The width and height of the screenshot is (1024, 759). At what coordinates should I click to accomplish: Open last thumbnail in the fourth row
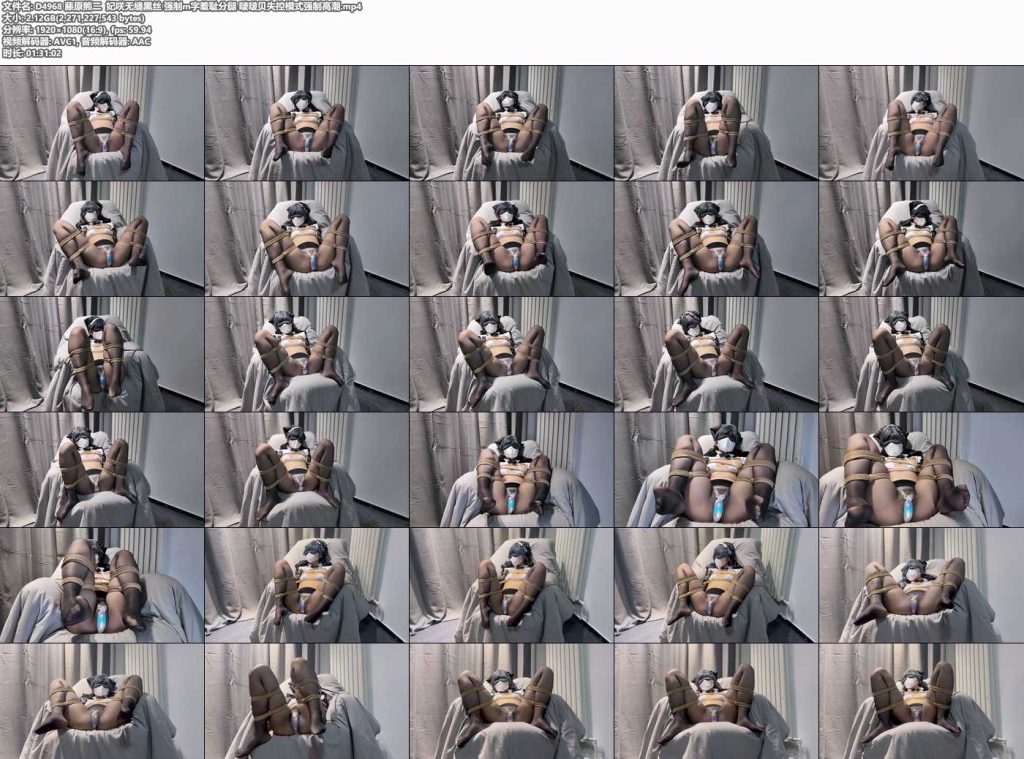click(x=921, y=470)
